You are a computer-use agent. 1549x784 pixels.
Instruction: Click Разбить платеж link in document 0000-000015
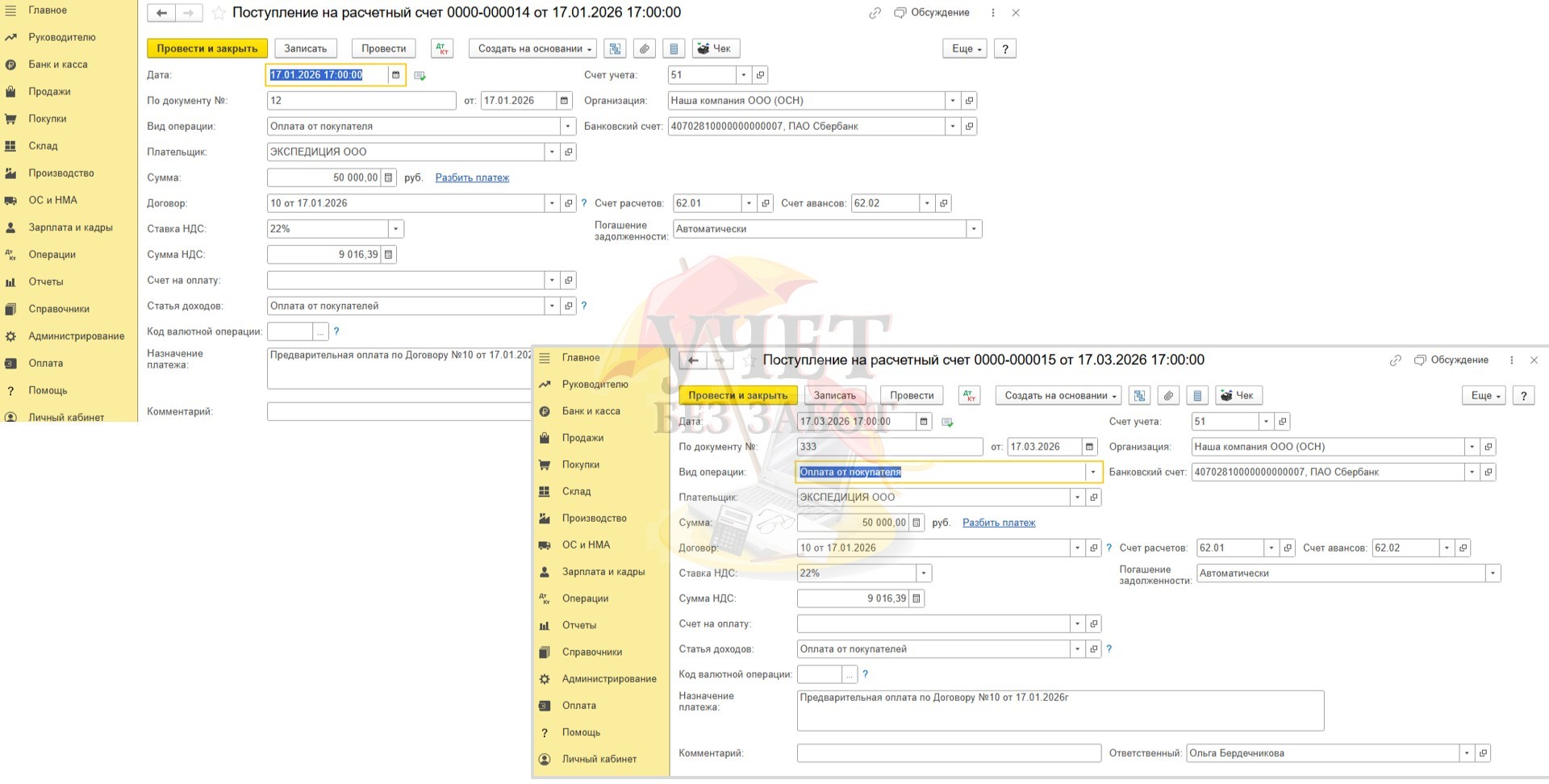pyautogui.click(x=998, y=523)
